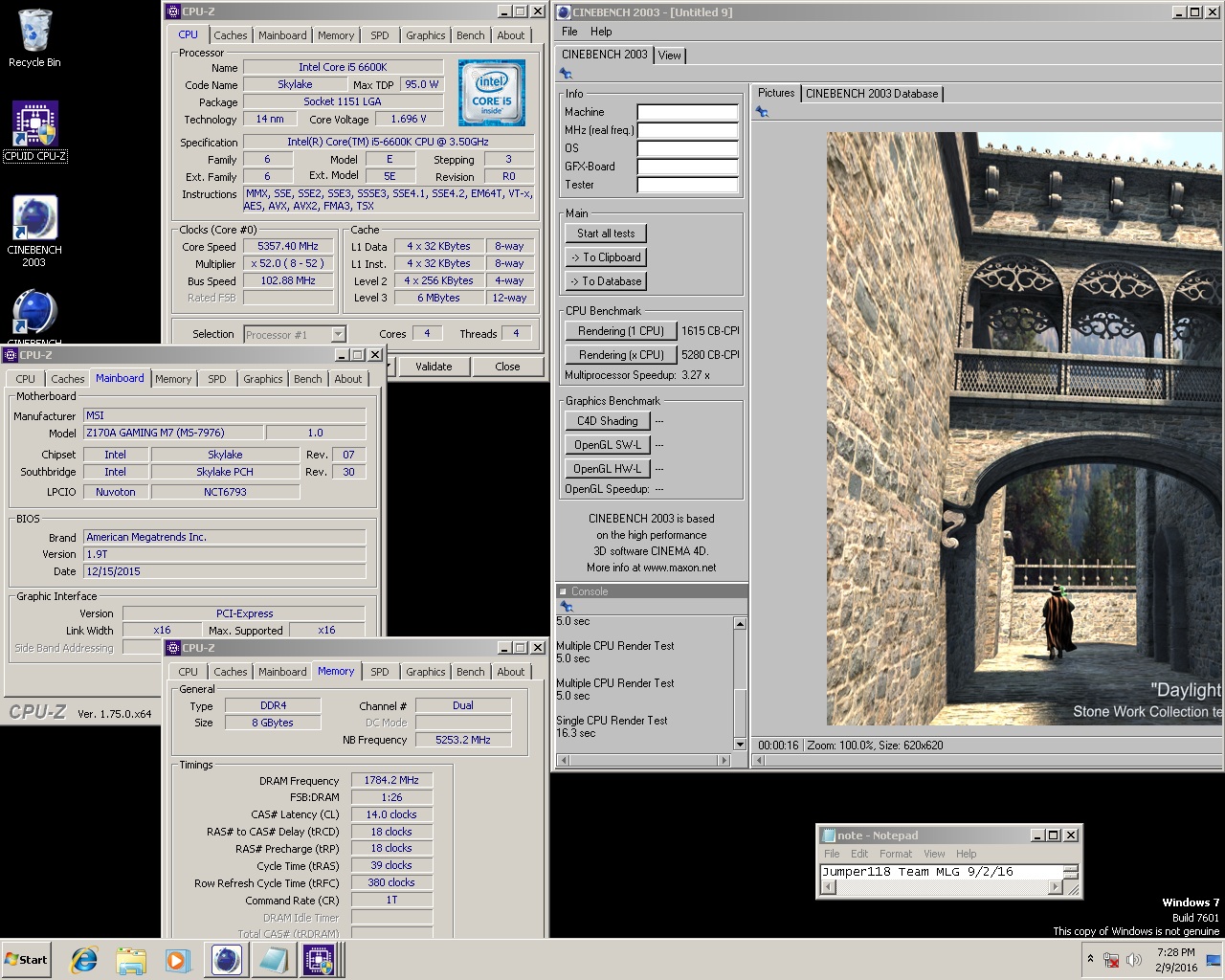Open Recycle Bin desktop icon

(x=34, y=38)
